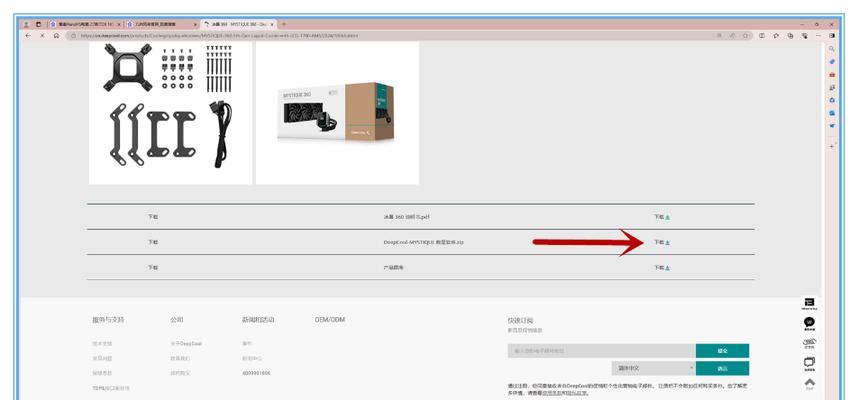Open a new tab with the plus button
This screenshot has height=400, width=858.
[283, 25]
